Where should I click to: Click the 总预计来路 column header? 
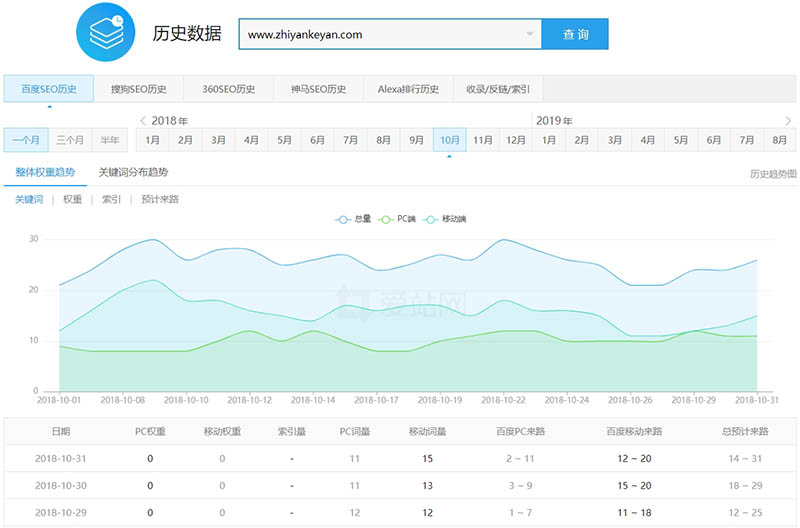(745, 431)
